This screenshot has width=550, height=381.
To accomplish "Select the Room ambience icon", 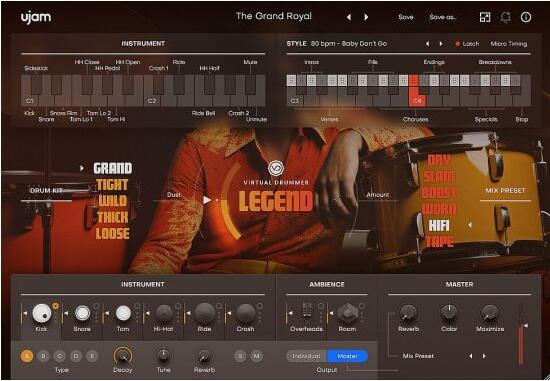I will point(347,313).
